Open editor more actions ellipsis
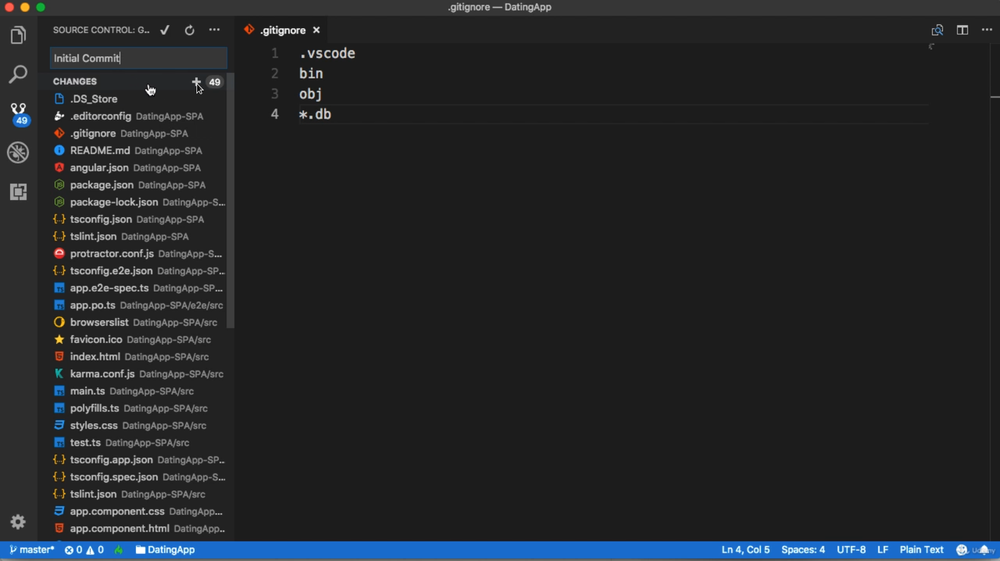The height and width of the screenshot is (561, 1000). coord(987,30)
